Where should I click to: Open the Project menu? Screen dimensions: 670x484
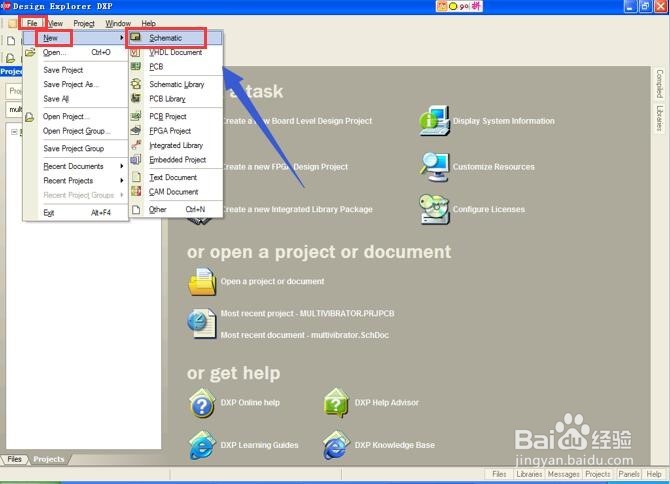pyautogui.click(x=84, y=23)
